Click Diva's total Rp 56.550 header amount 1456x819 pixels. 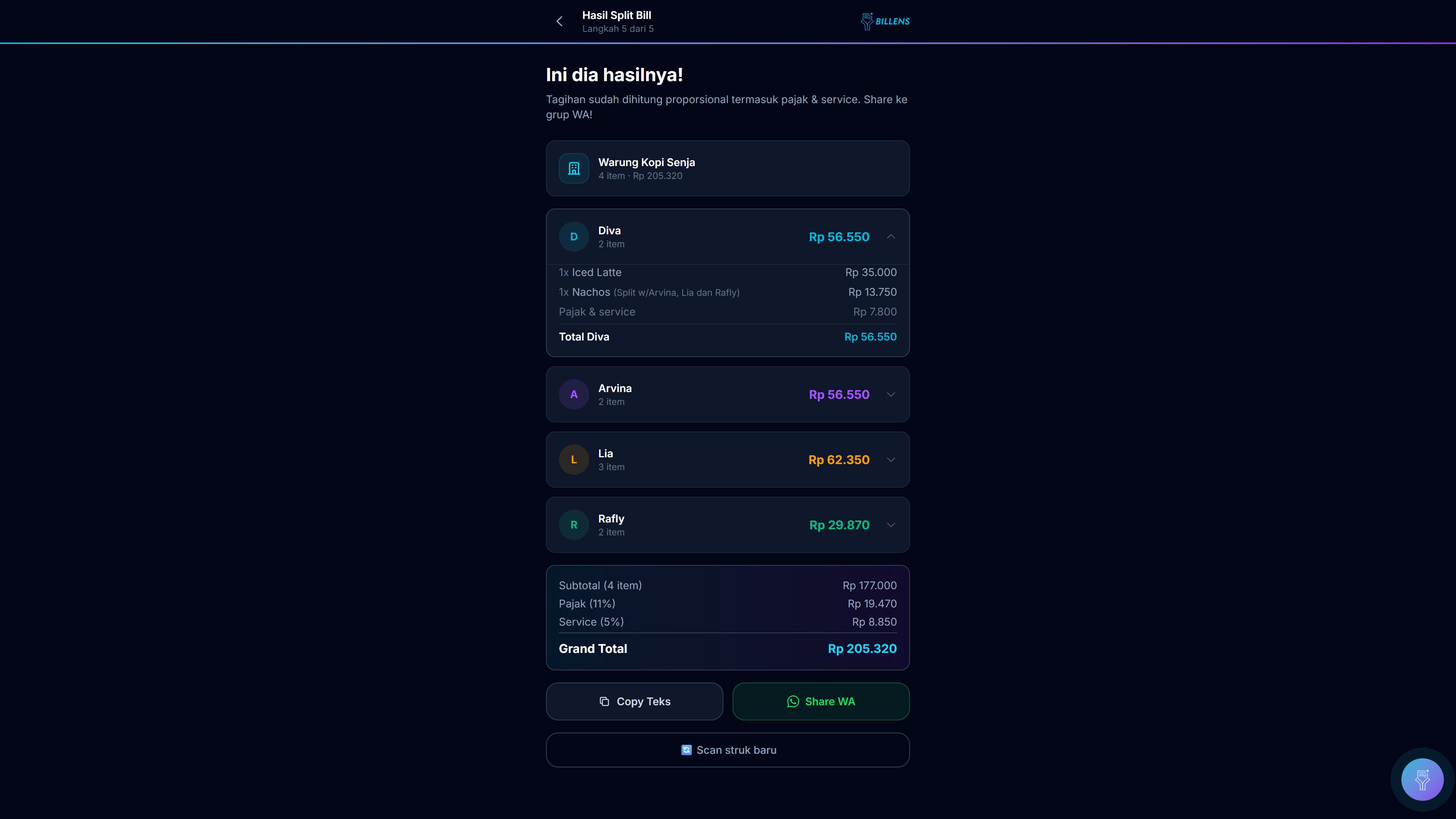[839, 237]
